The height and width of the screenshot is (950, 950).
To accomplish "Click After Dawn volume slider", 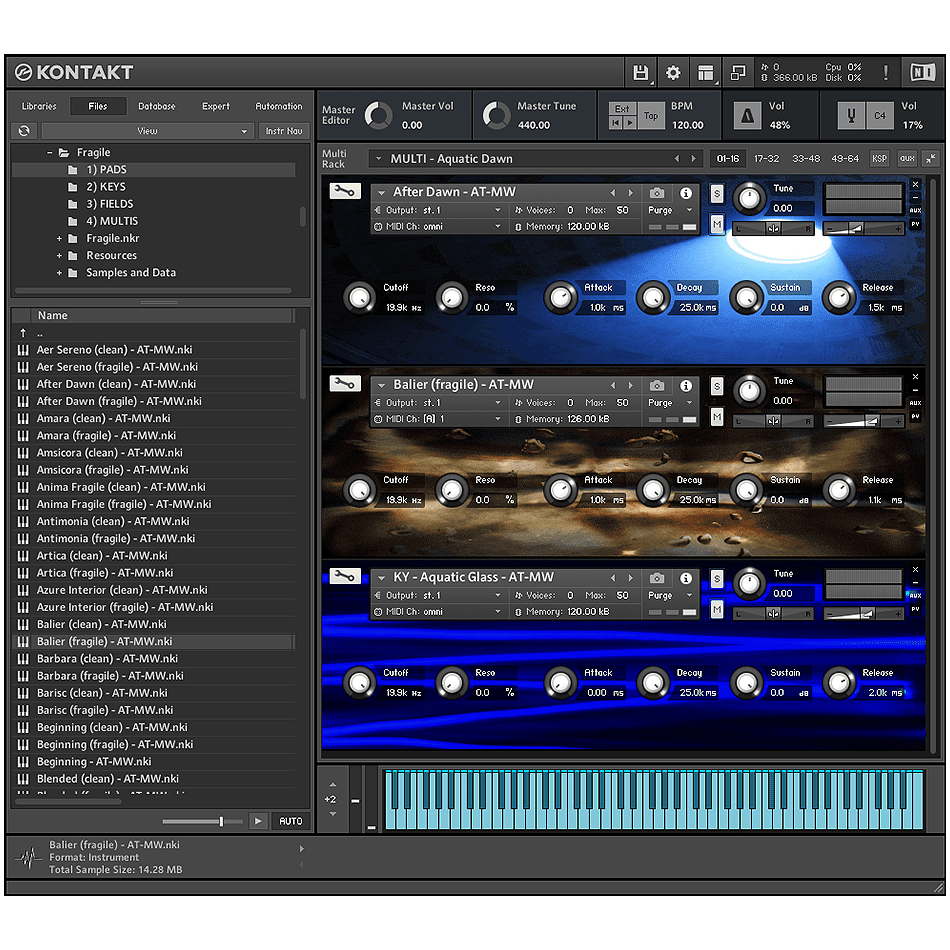I will (x=863, y=228).
